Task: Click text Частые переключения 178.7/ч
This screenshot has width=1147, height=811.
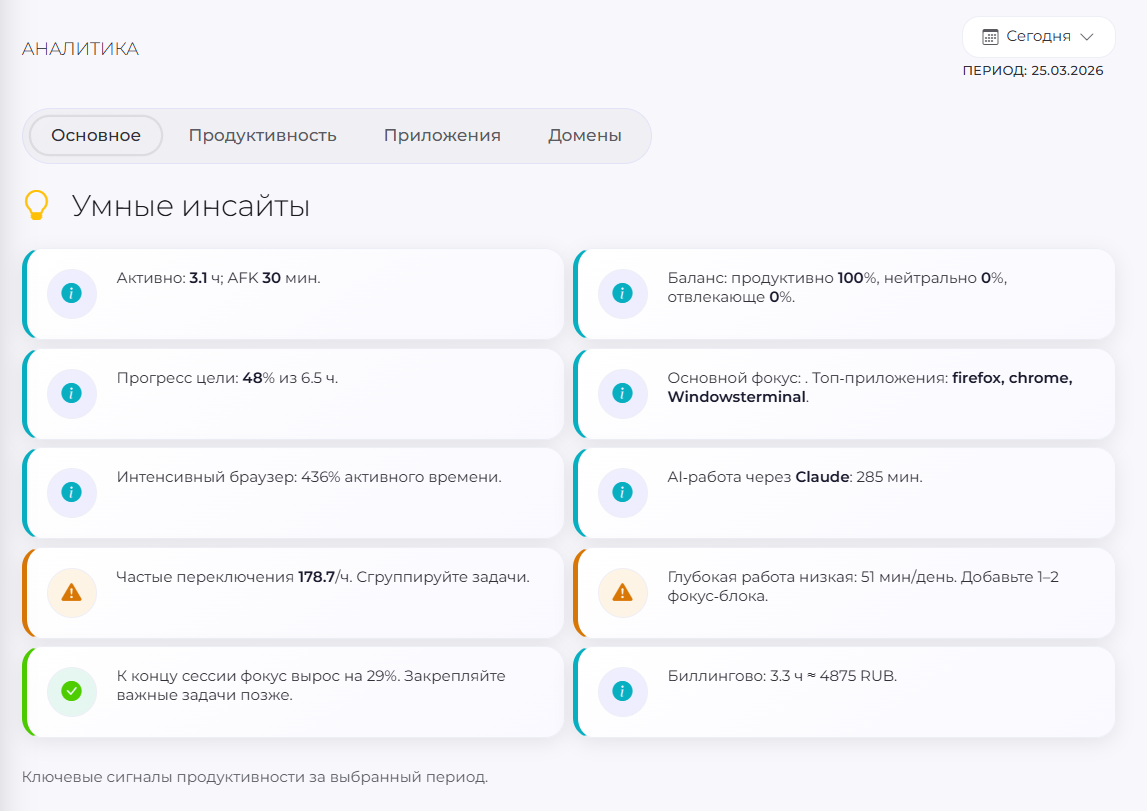Action: [x=234, y=577]
